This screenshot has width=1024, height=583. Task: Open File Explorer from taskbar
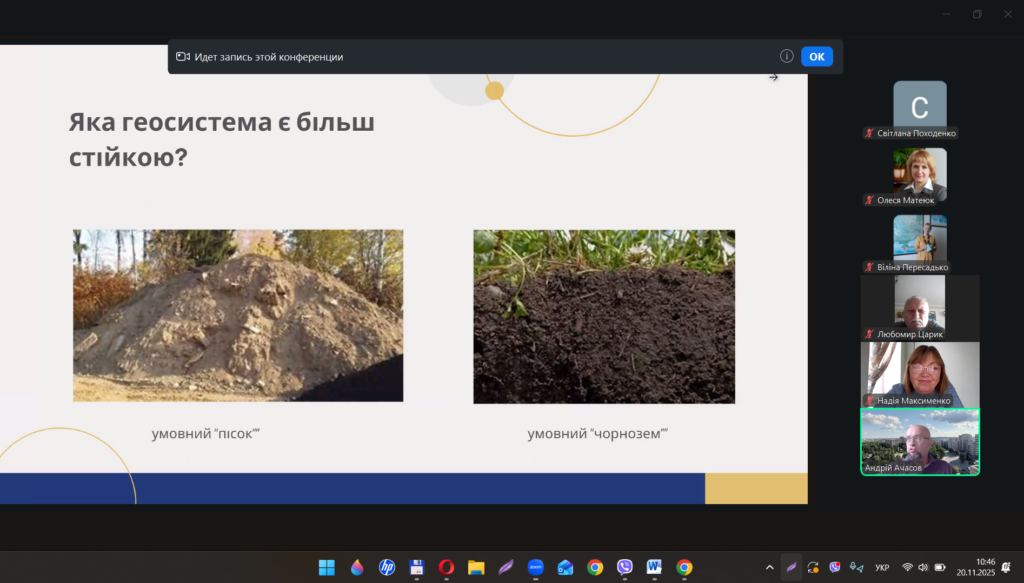click(476, 567)
